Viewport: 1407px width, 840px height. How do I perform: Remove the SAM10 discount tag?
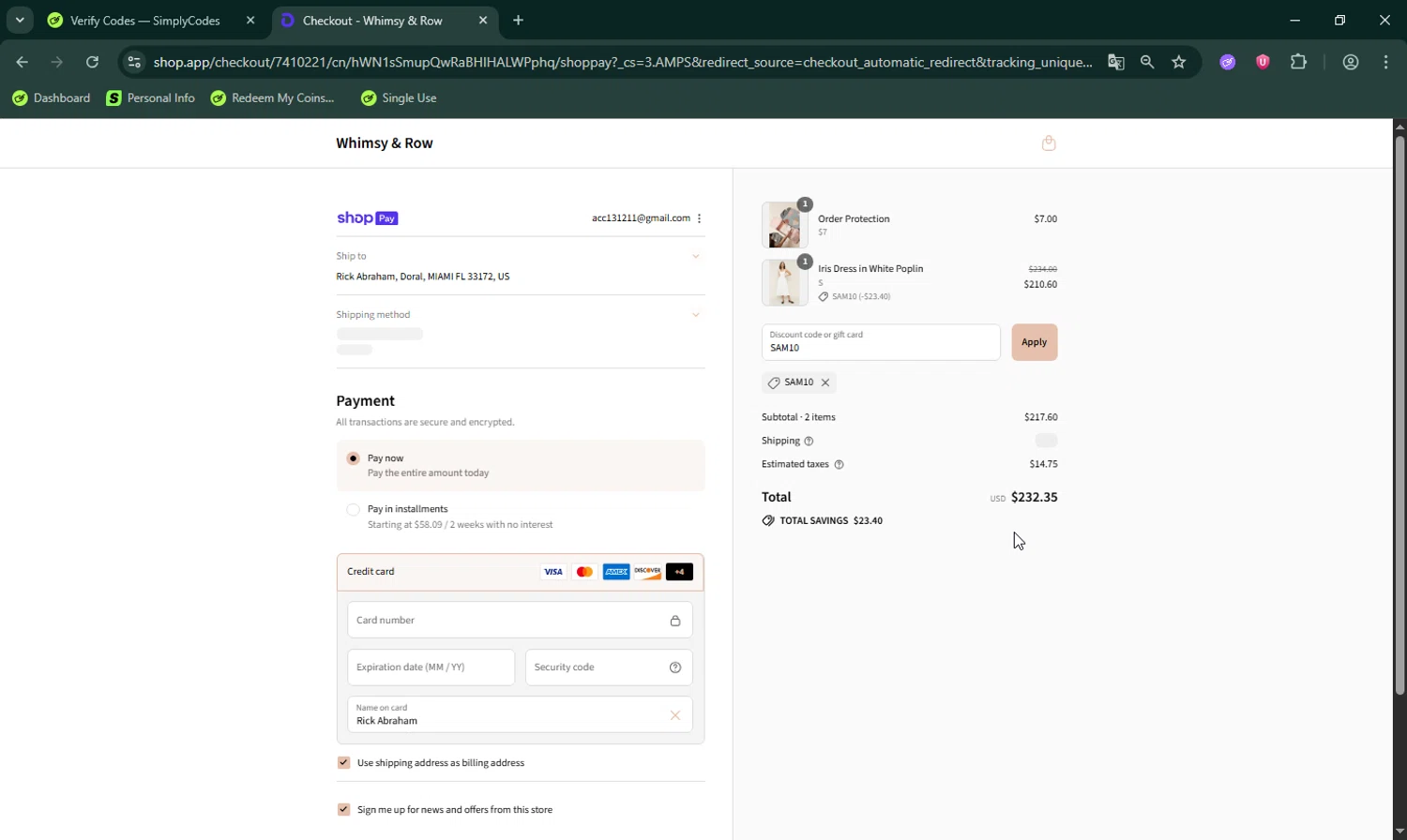tap(825, 382)
